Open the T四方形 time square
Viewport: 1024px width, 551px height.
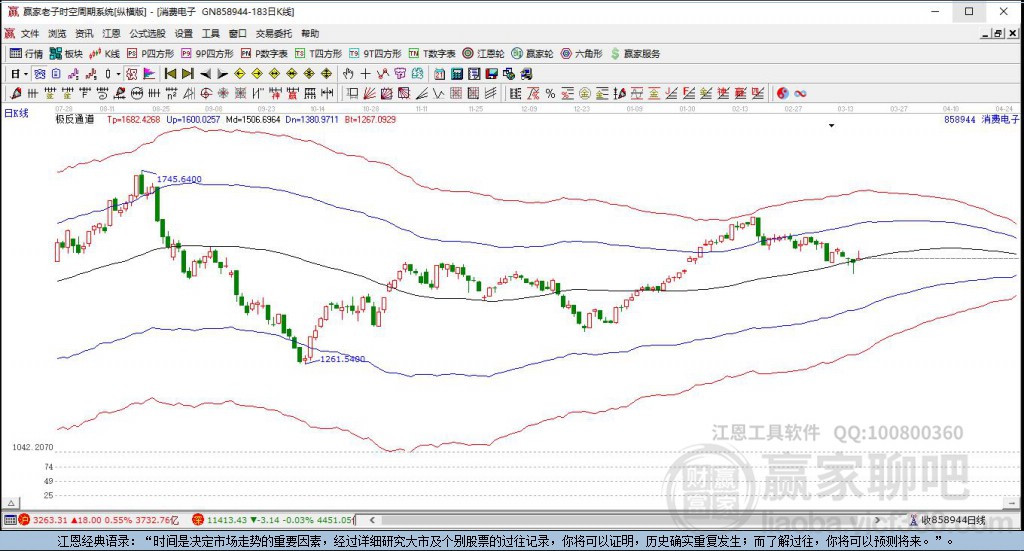(x=318, y=54)
